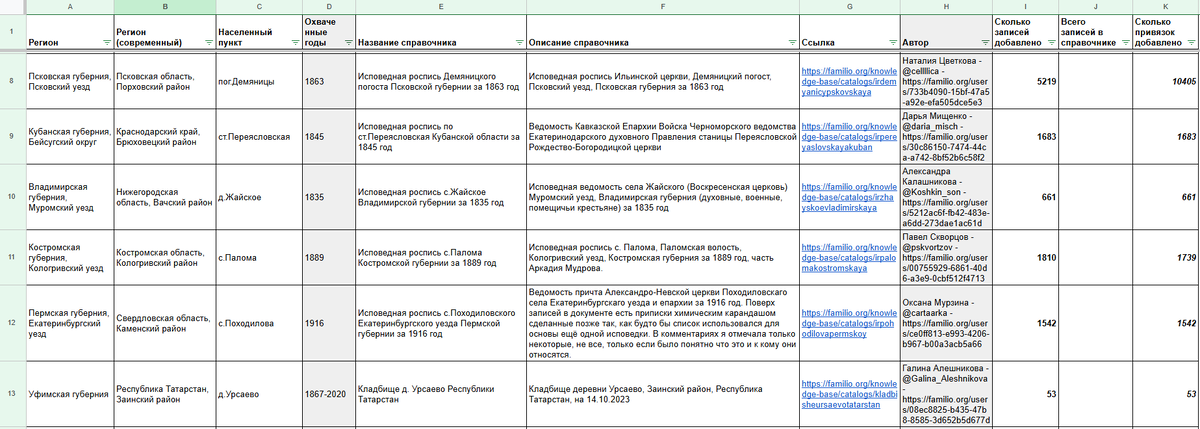
Task: Select column G header
Action: click(848, 6)
